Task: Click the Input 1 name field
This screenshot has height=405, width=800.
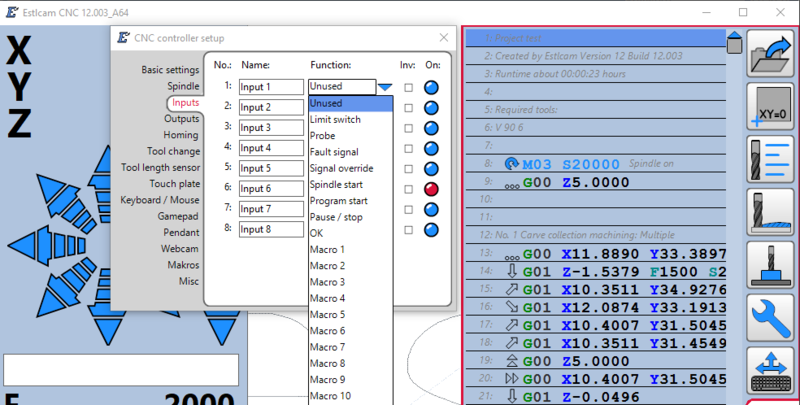Action: 271,87
